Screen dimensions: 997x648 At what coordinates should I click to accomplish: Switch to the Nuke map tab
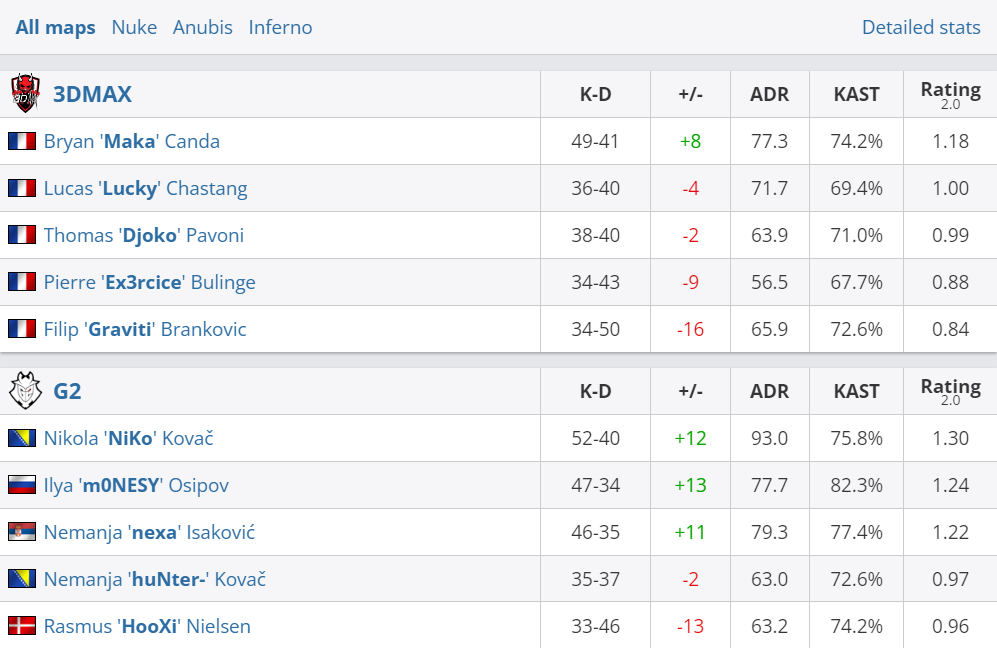(134, 27)
